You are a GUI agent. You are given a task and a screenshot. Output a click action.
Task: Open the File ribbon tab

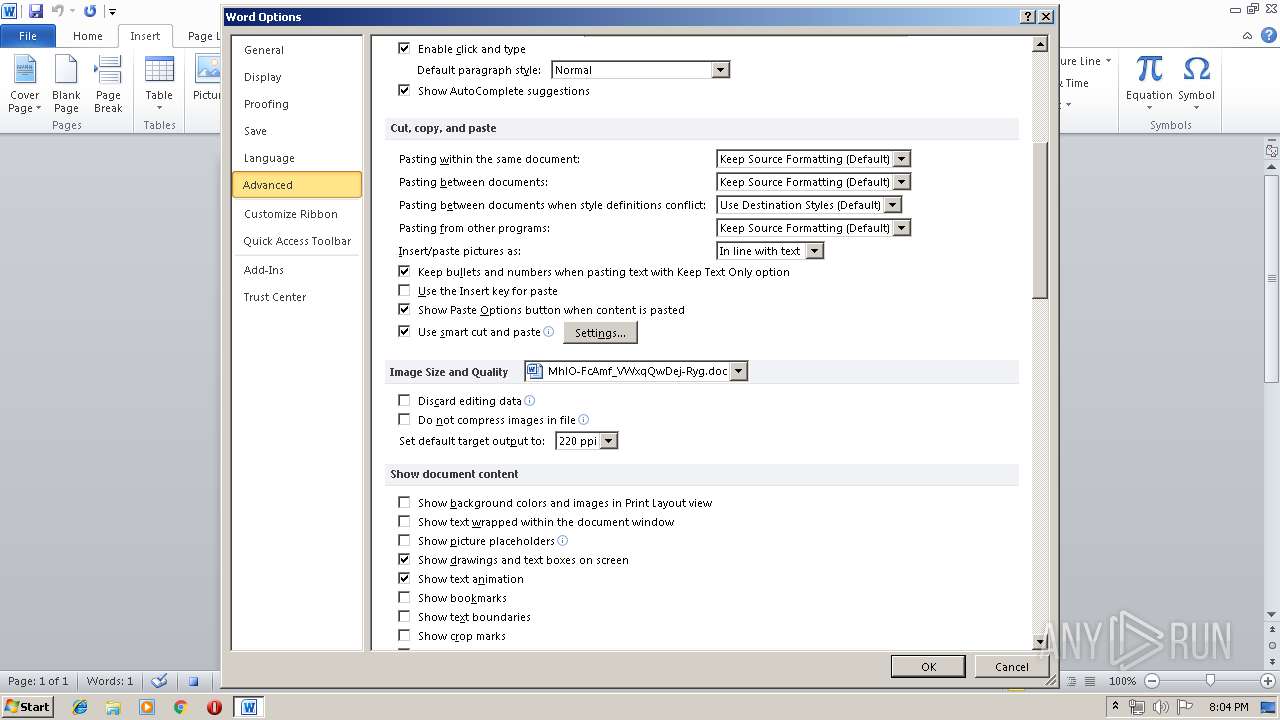tap(28, 36)
